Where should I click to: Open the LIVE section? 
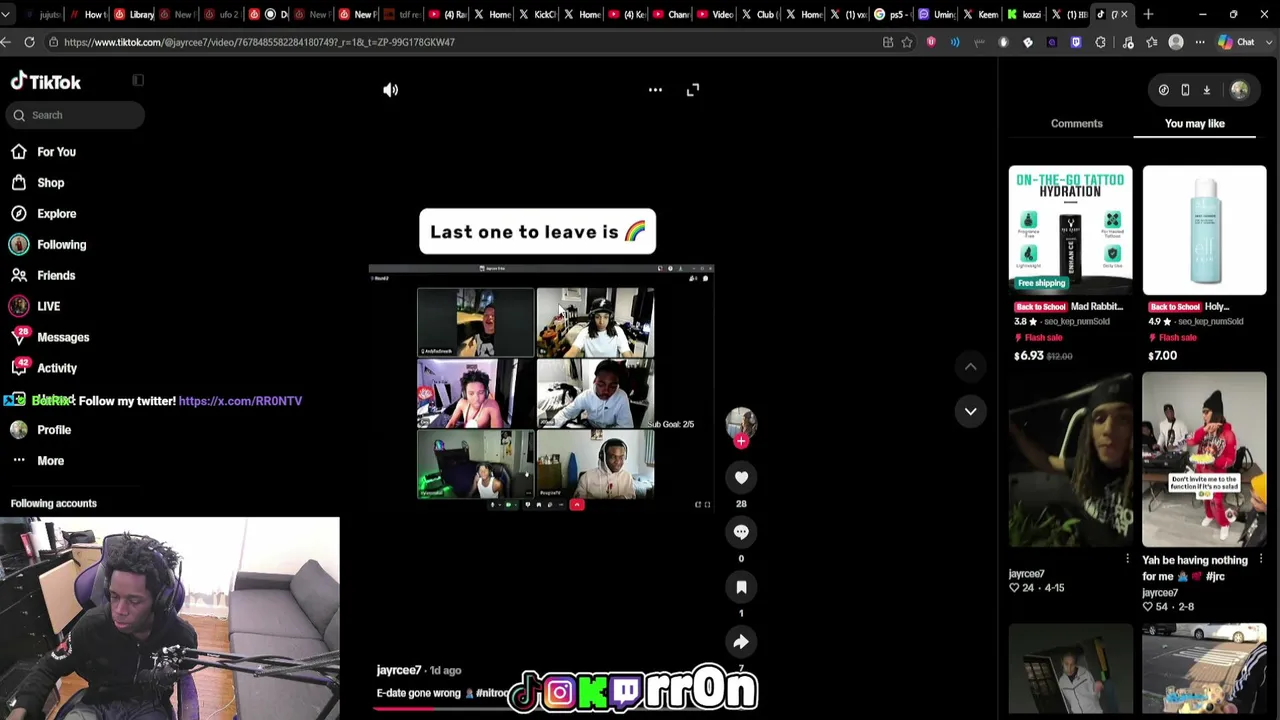tap(48, 307)
